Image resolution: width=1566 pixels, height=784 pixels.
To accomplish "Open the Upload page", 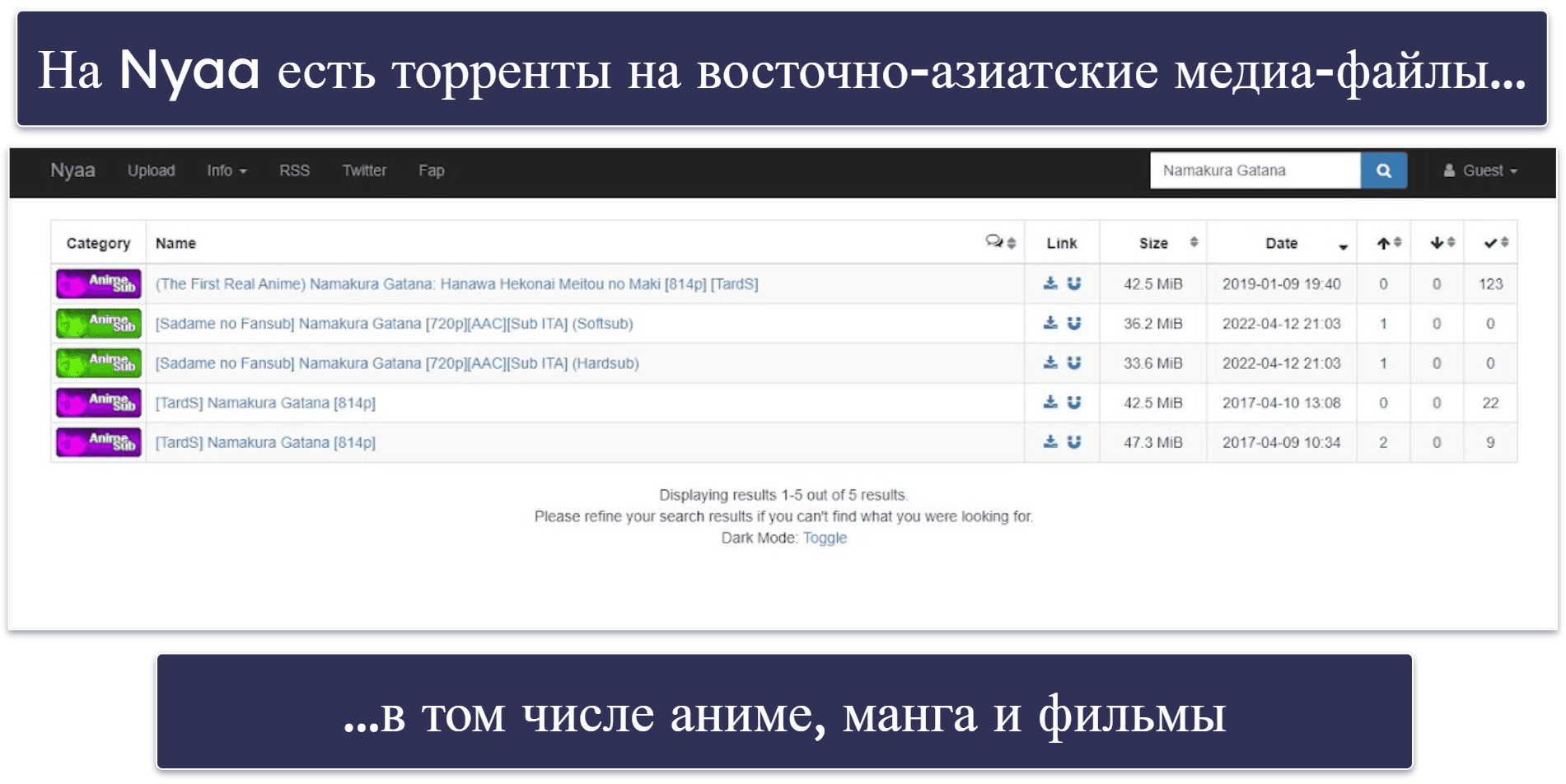I will coord(151,170).
